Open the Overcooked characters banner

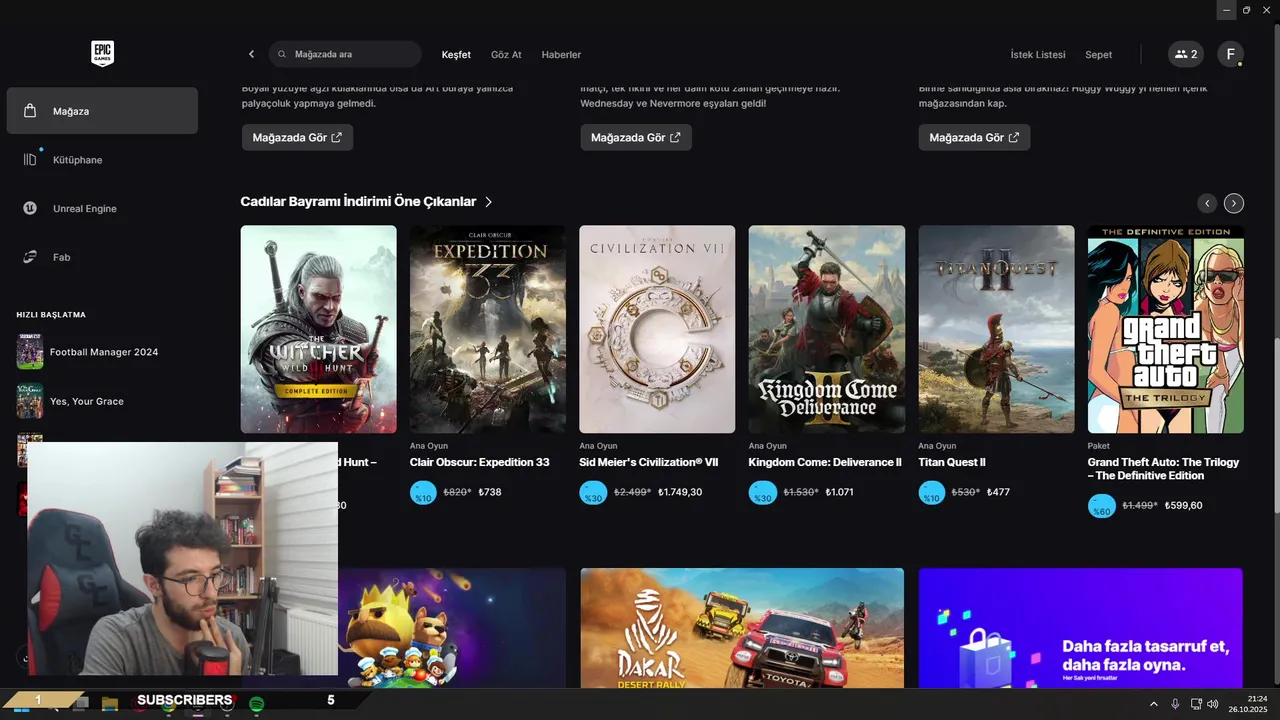tap(452, 628)
